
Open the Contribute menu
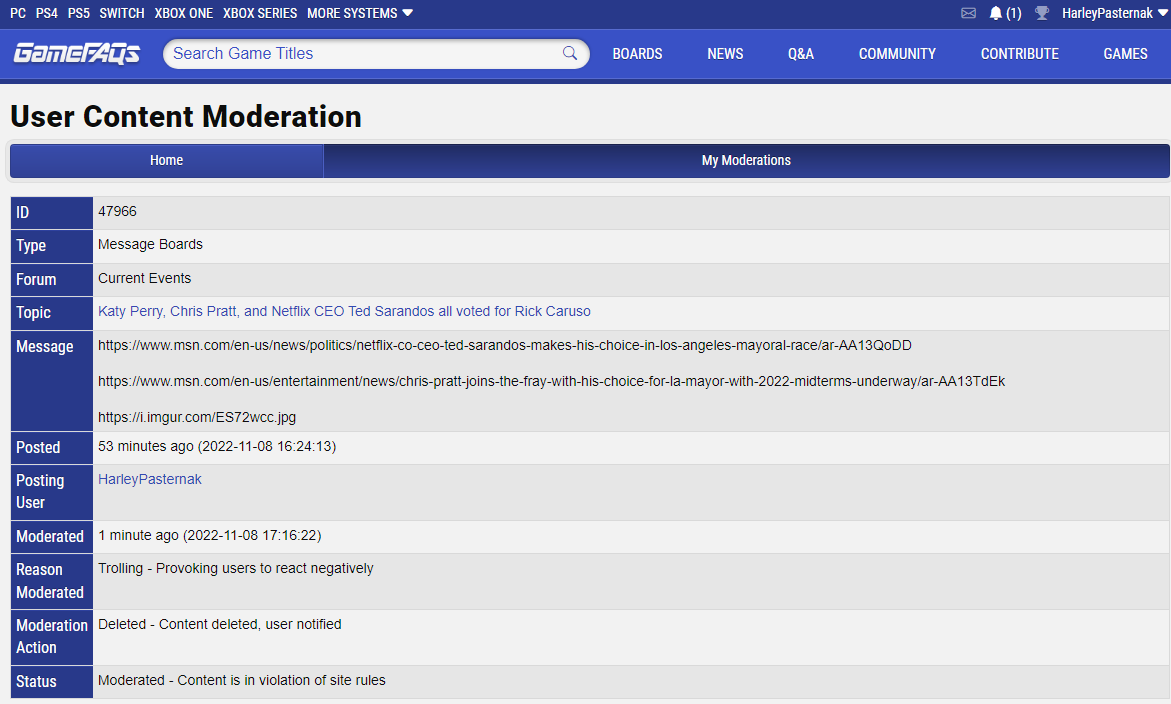tap(1019, 54)
